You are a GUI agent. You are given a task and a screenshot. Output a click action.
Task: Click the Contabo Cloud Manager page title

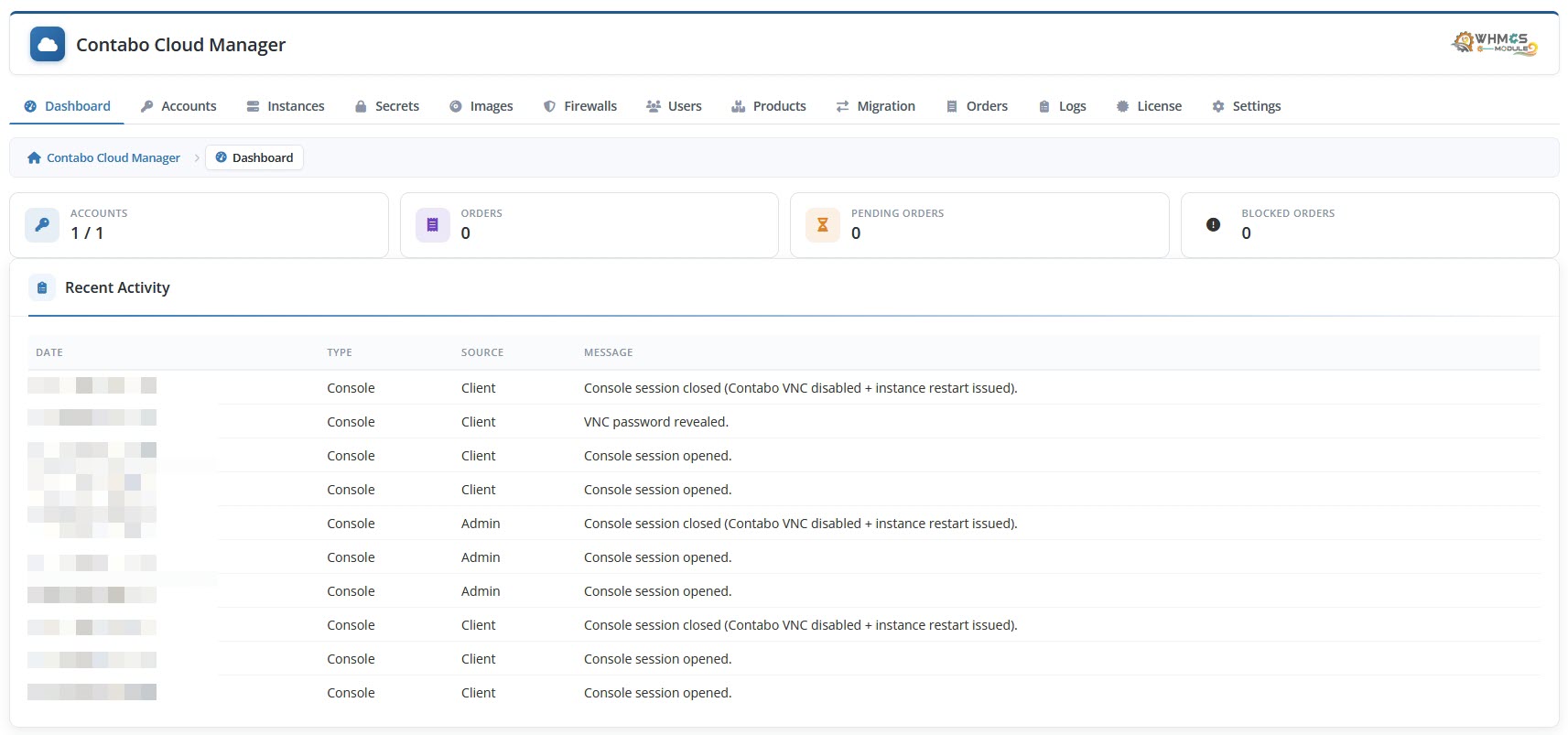pyautogui.click(x=180, y=45)
